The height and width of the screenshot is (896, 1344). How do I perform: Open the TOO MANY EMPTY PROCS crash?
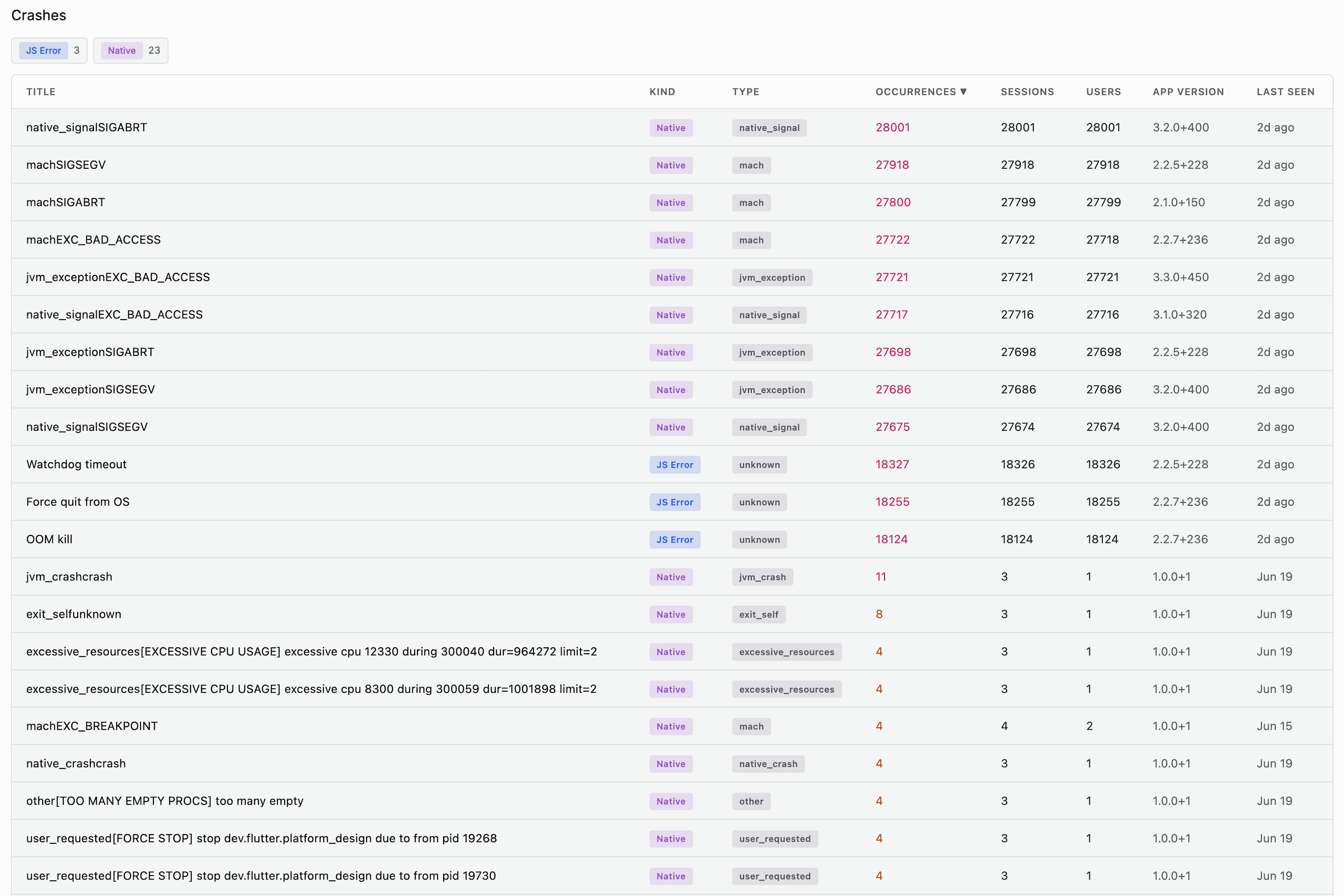pos(165,801)
